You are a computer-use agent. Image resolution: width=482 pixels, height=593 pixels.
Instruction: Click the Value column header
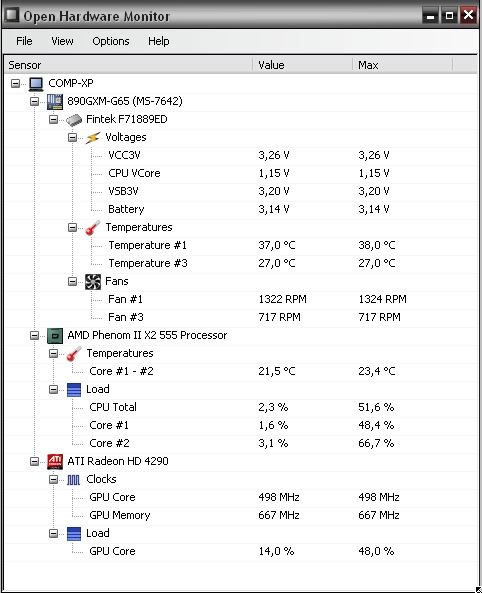tap(302, 65)
